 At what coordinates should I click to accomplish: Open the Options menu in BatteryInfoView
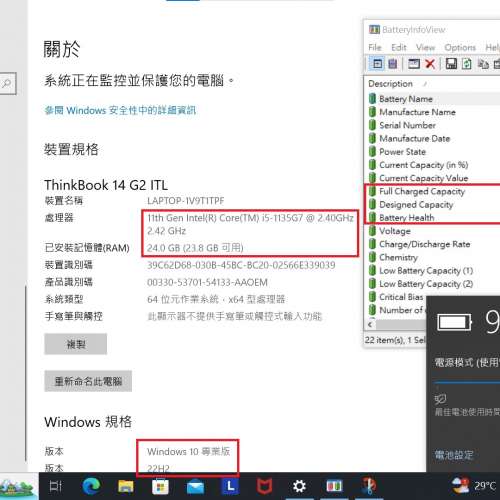[x=460, y=48]
